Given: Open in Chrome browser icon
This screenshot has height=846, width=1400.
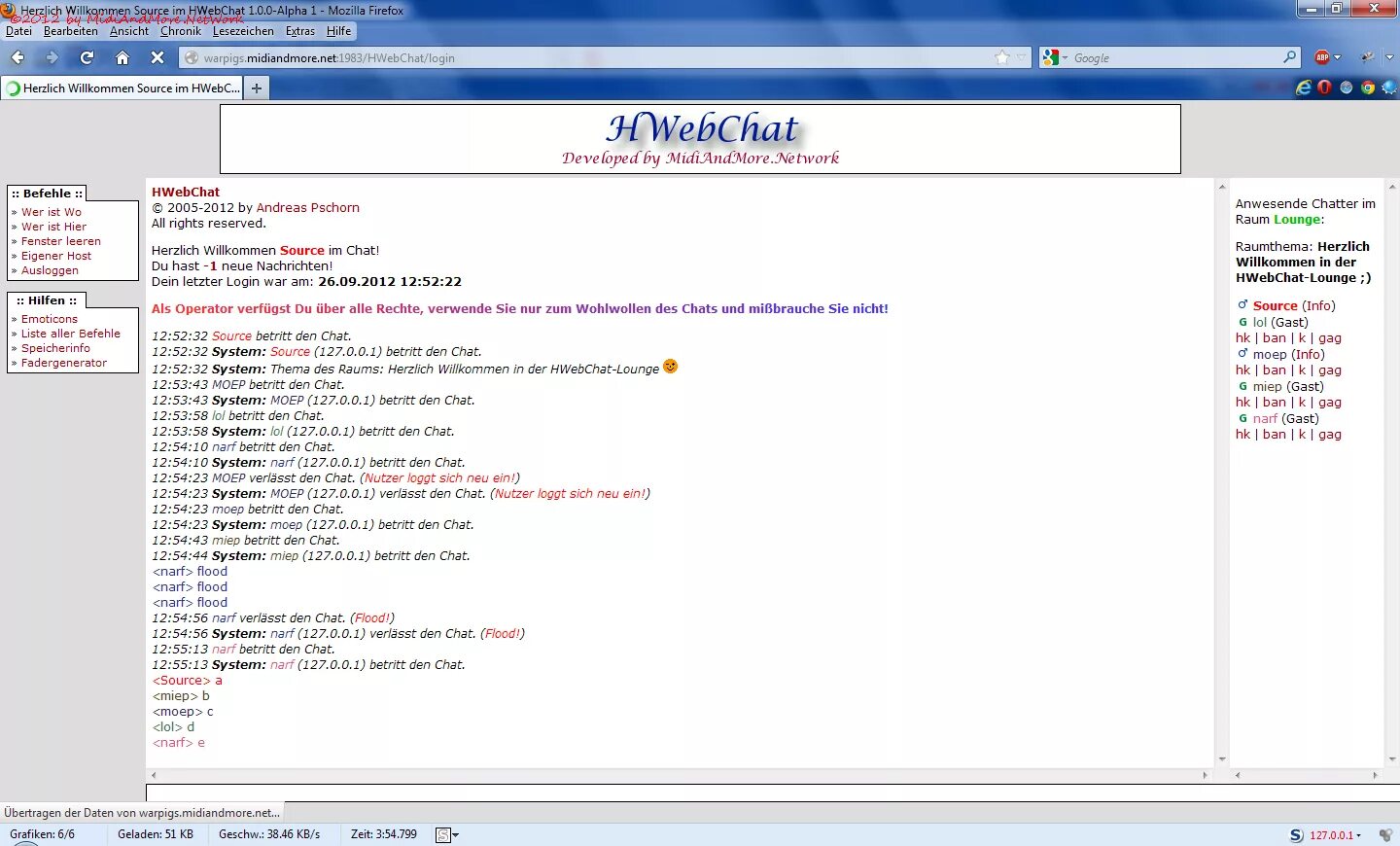Looking at the screenshot, I should pyautogui.click(x=1368, y=88).
